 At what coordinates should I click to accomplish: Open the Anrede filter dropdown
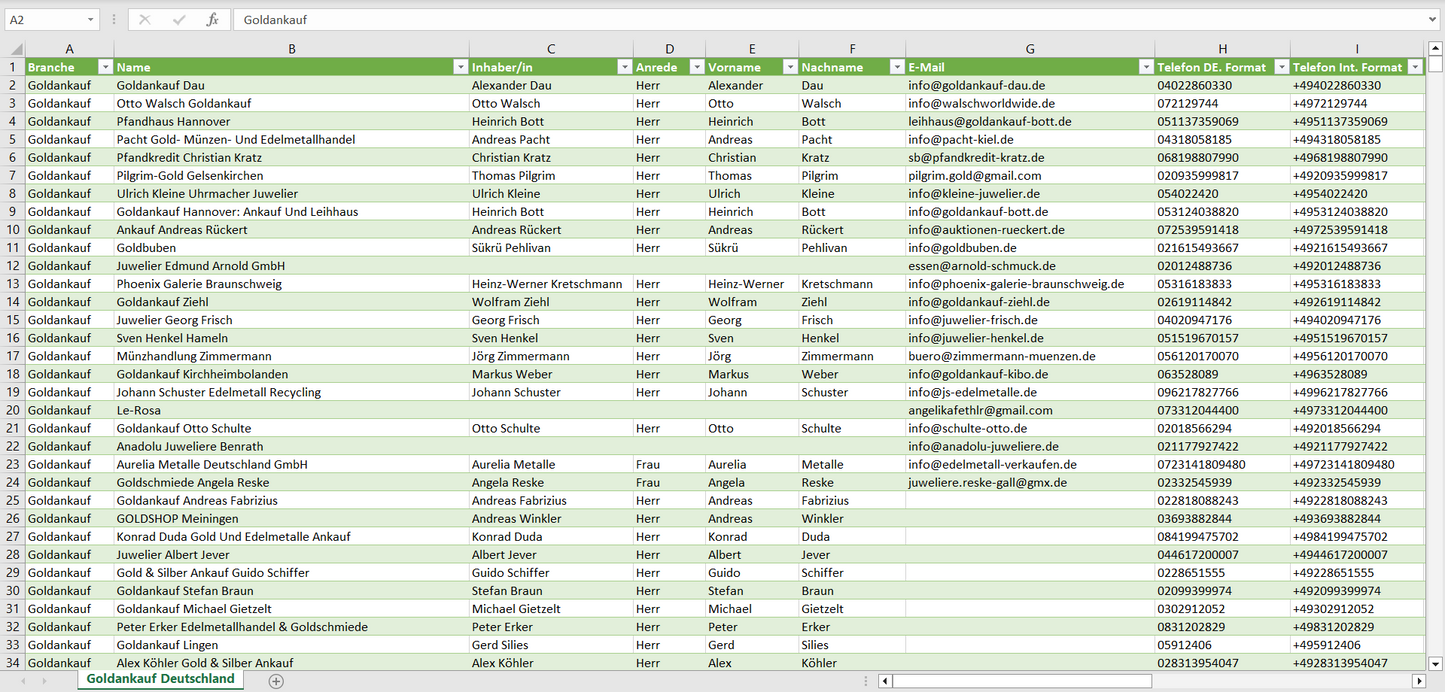(696, 67)
